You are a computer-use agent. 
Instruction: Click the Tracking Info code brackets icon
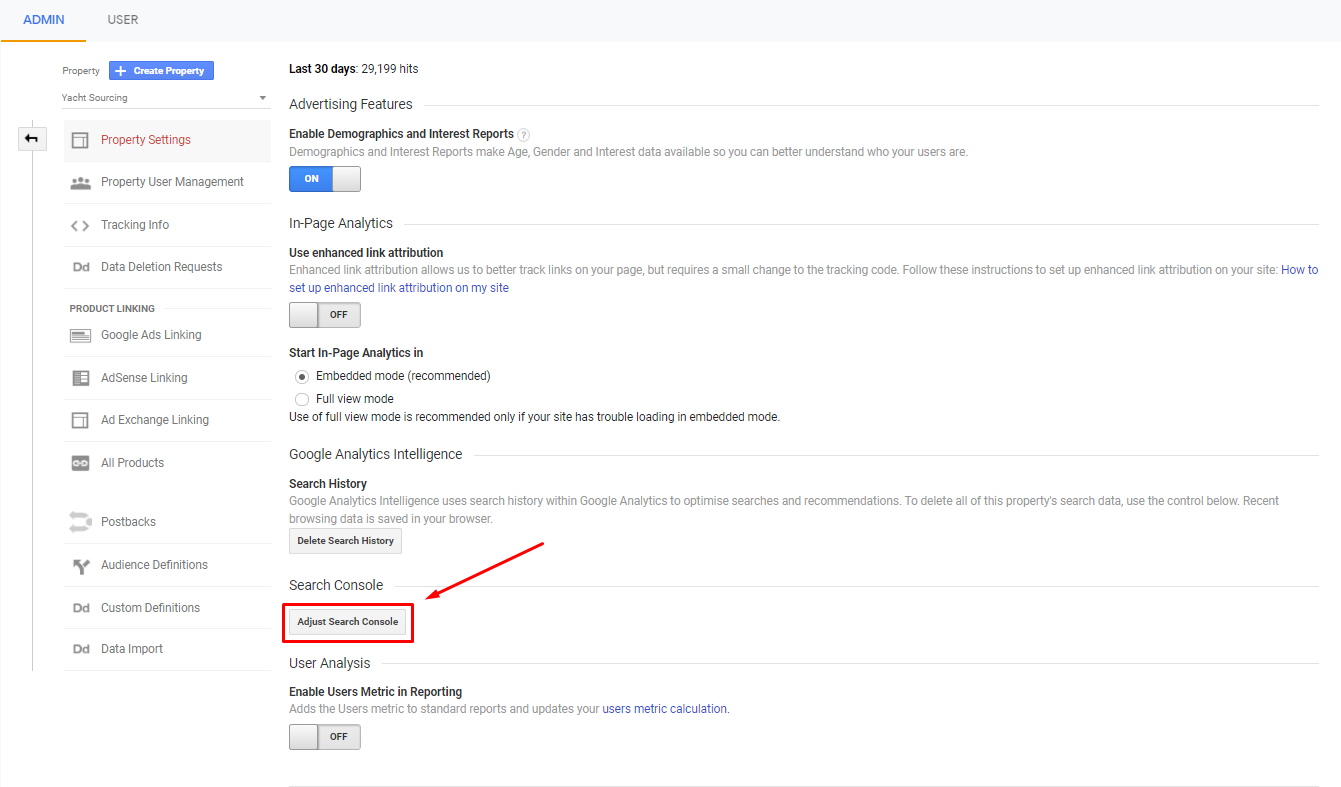[x=80, y=226]
